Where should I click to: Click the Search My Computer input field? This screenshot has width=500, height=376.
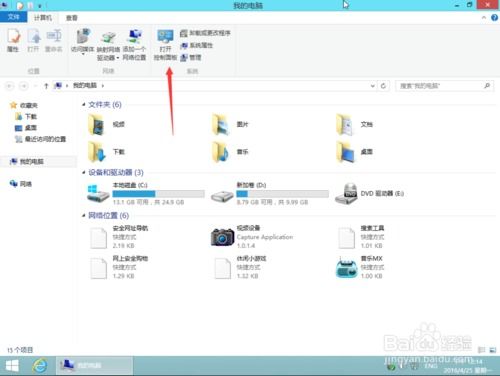click(444, 86)
